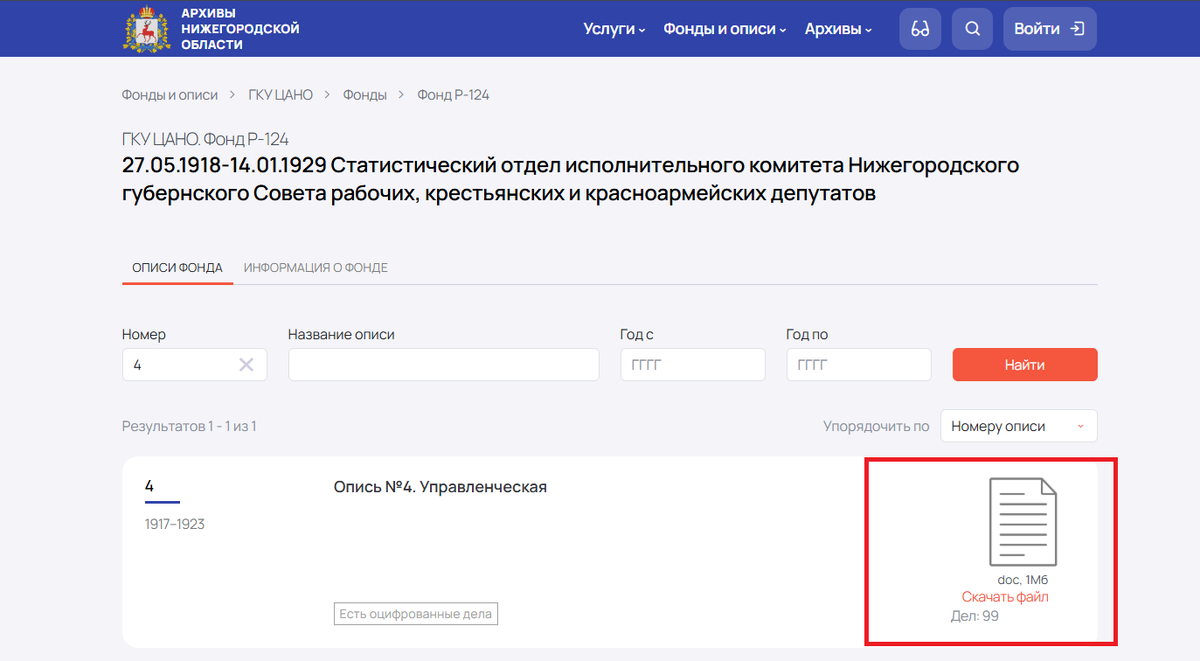Click the ГКУ ЦАНО breadcrumb link

[280, 94]
